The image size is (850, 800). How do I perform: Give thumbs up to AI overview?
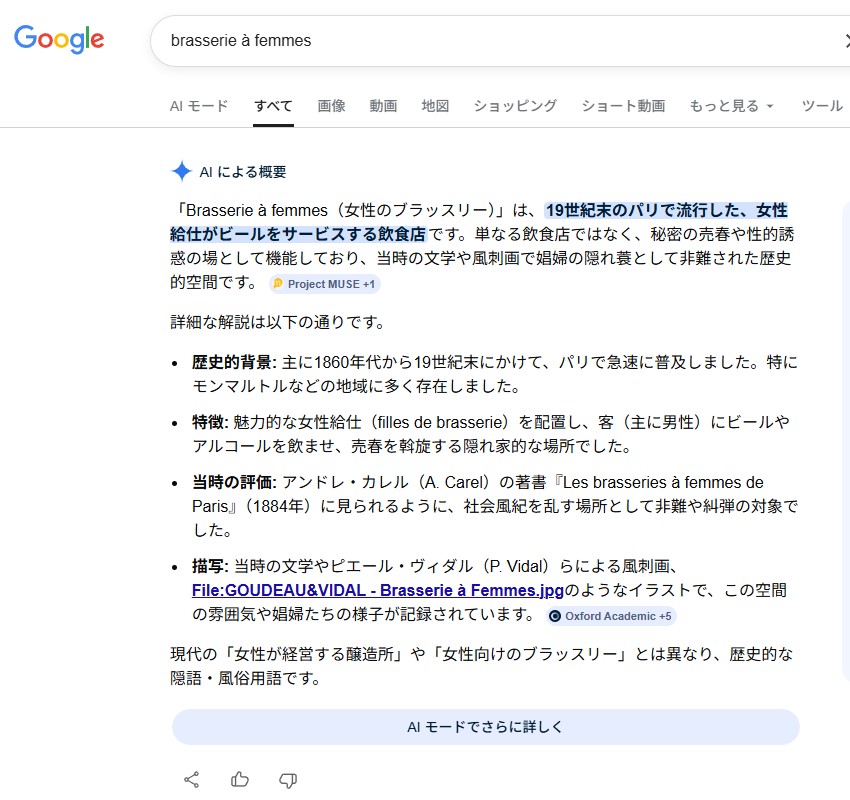(240, 779)
